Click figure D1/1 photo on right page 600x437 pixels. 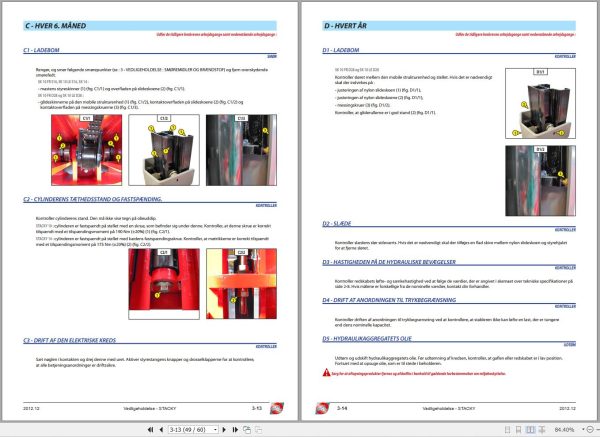540,103
